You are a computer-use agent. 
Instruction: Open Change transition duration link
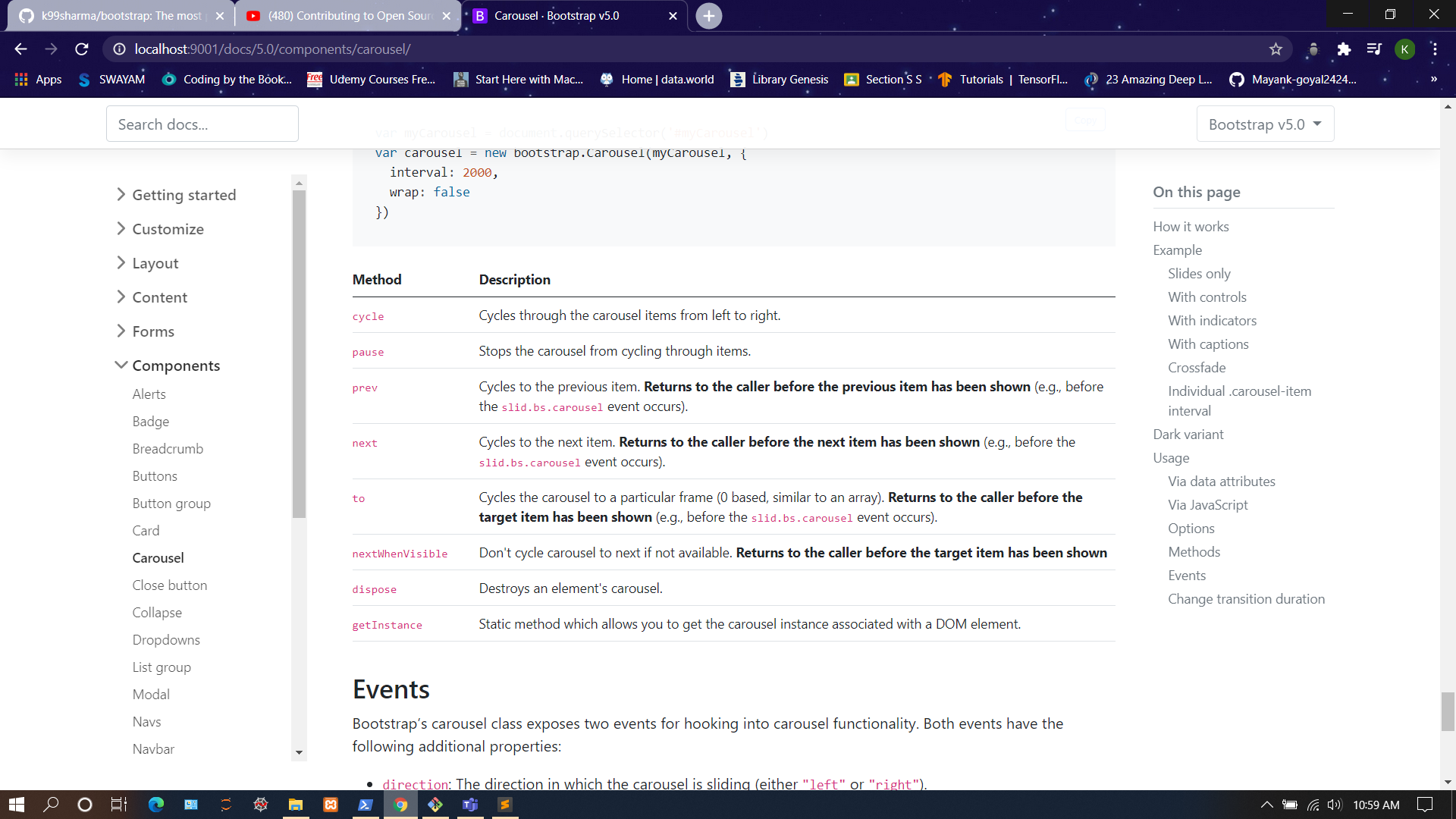coord(1246,599)
